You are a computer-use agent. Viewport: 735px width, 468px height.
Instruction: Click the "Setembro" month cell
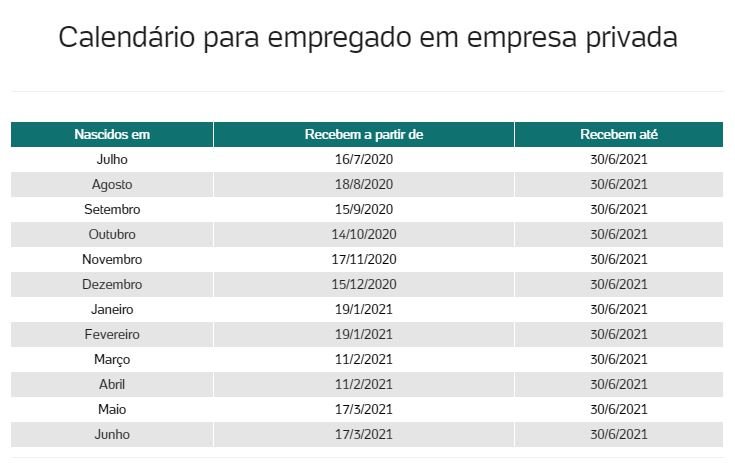(x=112, y=209)
